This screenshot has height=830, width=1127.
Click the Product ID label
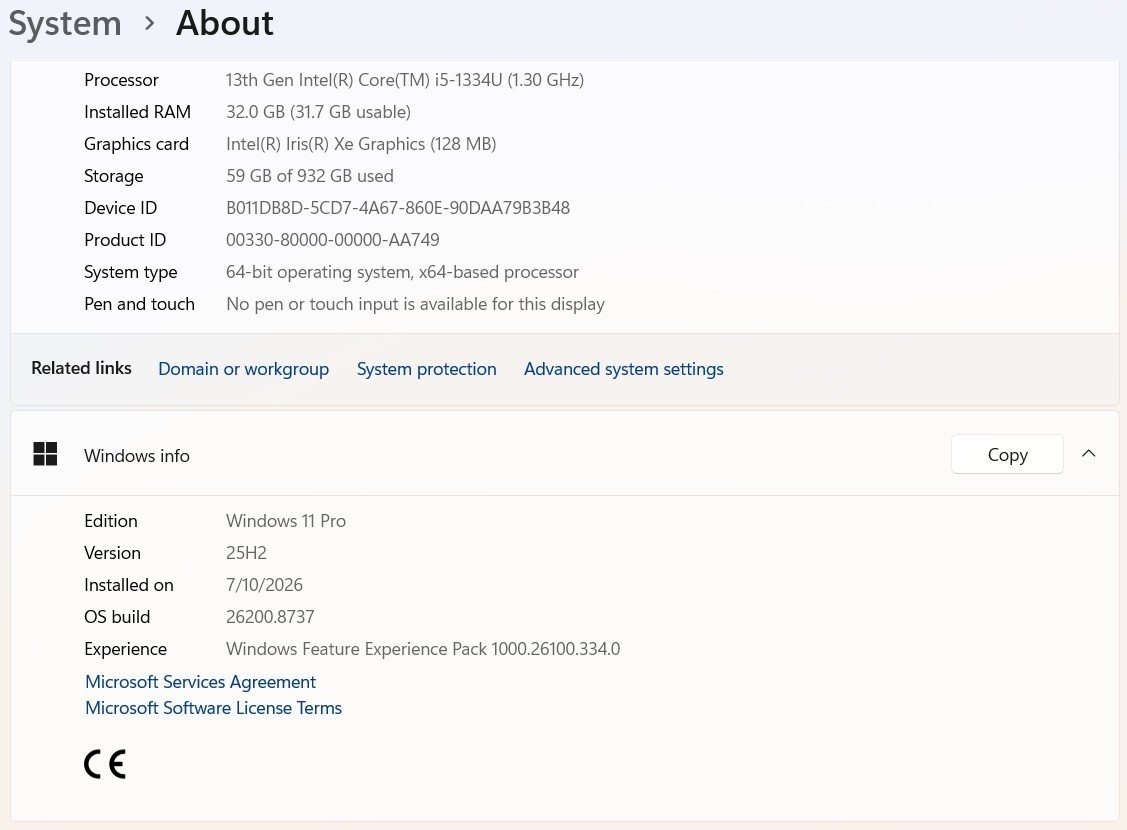[x=125, y=240]
